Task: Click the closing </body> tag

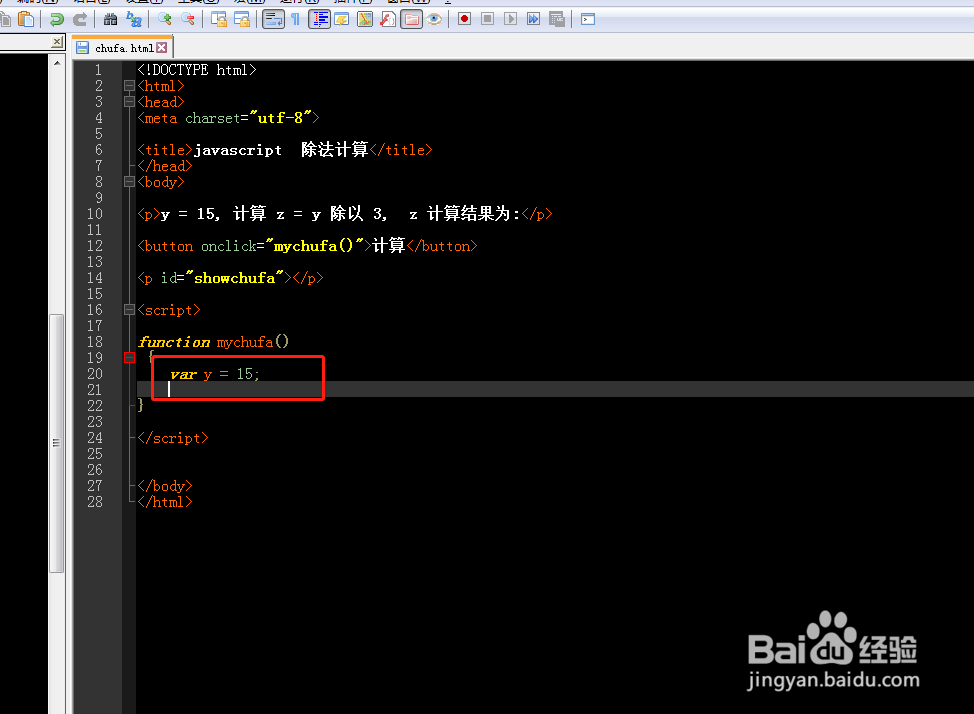Action: click(165, 486)
